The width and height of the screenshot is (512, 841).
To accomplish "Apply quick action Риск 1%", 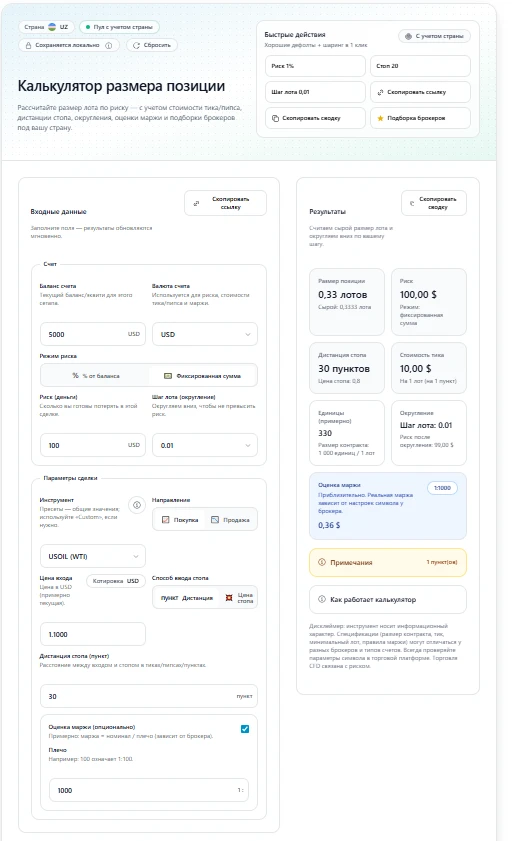I will (315, 66).
